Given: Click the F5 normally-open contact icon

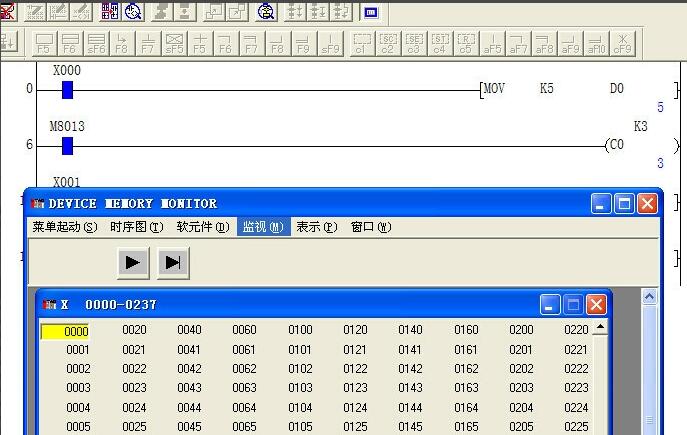Looking at the screenshot, I should (44, 42).
